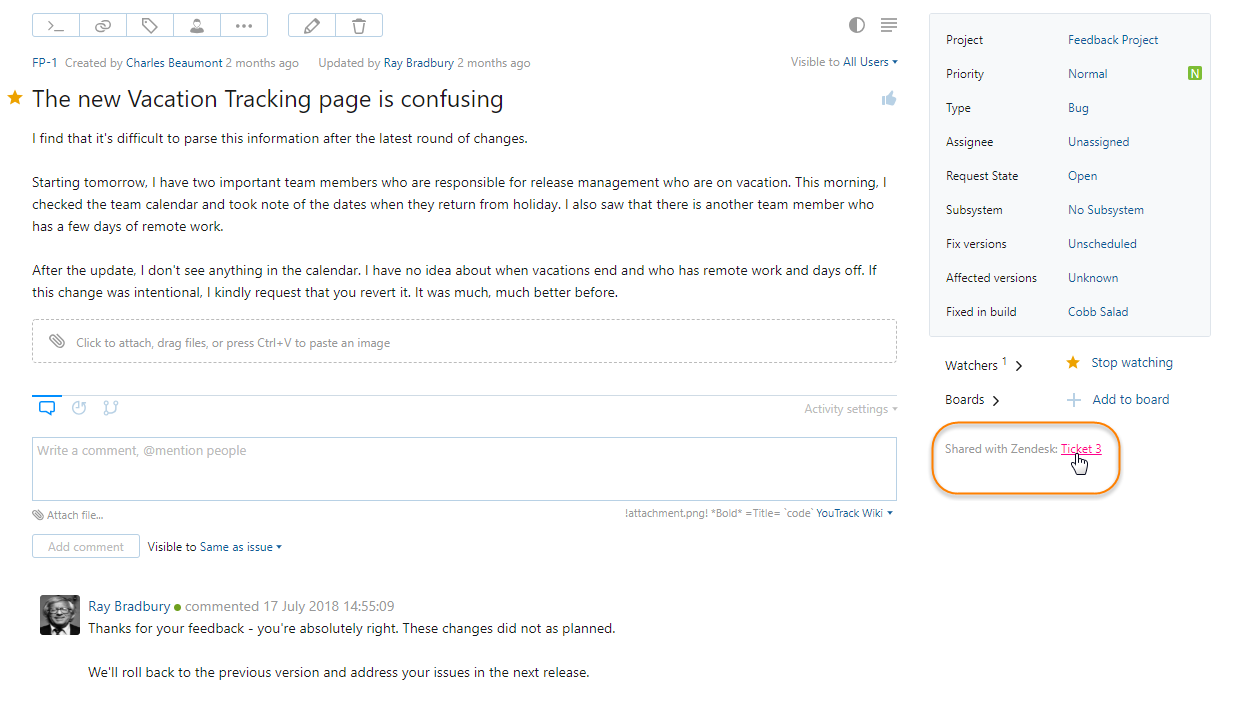The height and width of the screenshot is (714, 1242).
Task: Open the more options ellipsis icon
Action: pos(243,25)
